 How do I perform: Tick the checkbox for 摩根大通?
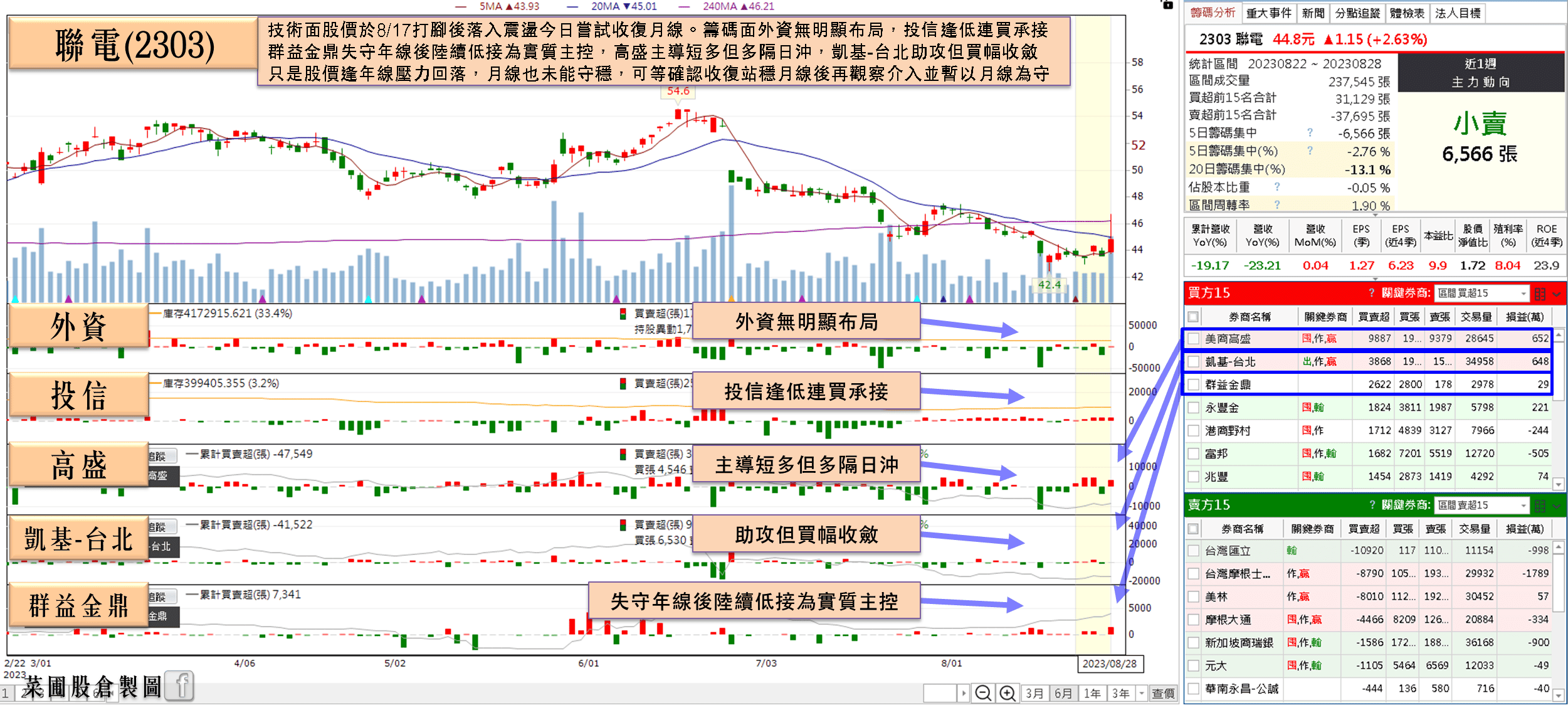pos(1193,620)
